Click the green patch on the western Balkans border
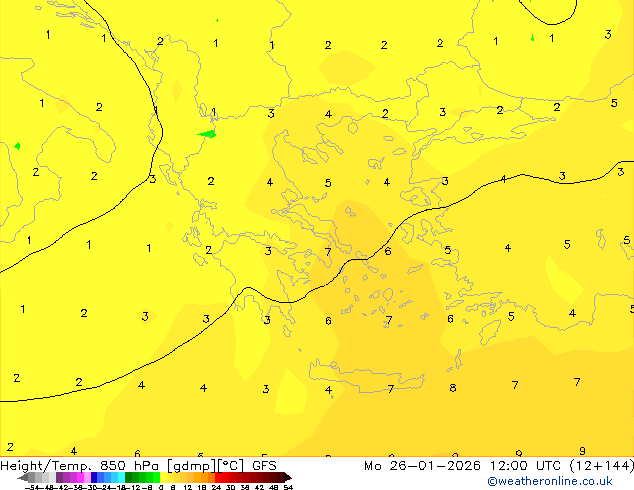 click(207, 134)
